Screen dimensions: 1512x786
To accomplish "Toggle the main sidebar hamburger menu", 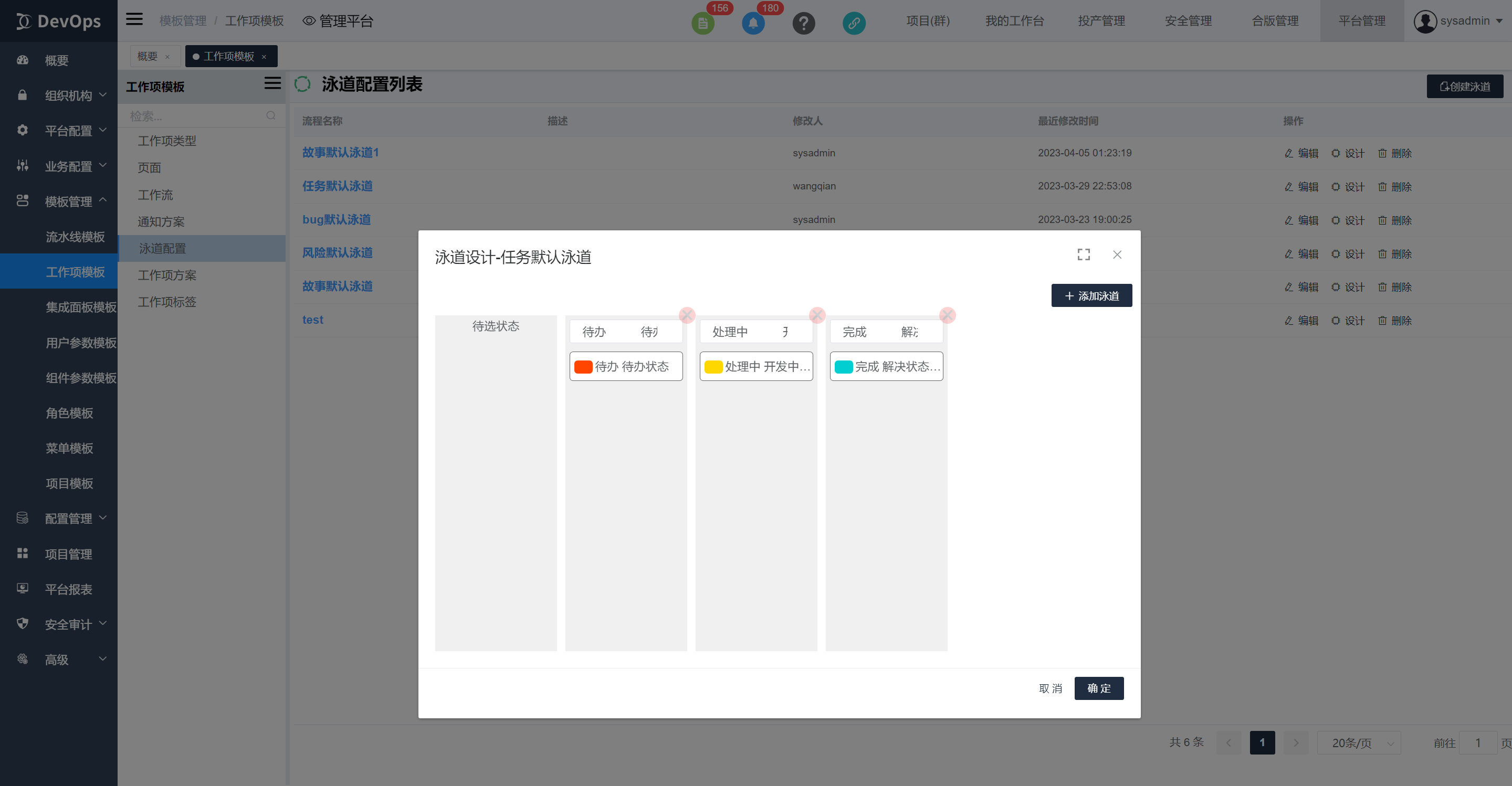I will tap(134, 19).
